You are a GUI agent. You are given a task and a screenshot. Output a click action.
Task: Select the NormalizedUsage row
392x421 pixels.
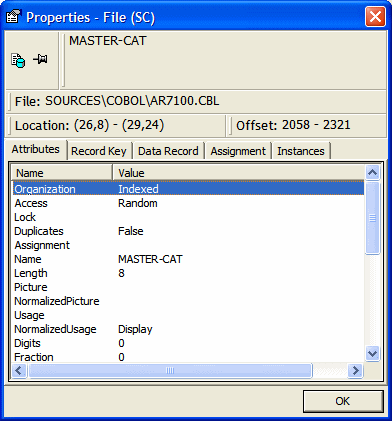pyautogui.click(x=188, y=329)
